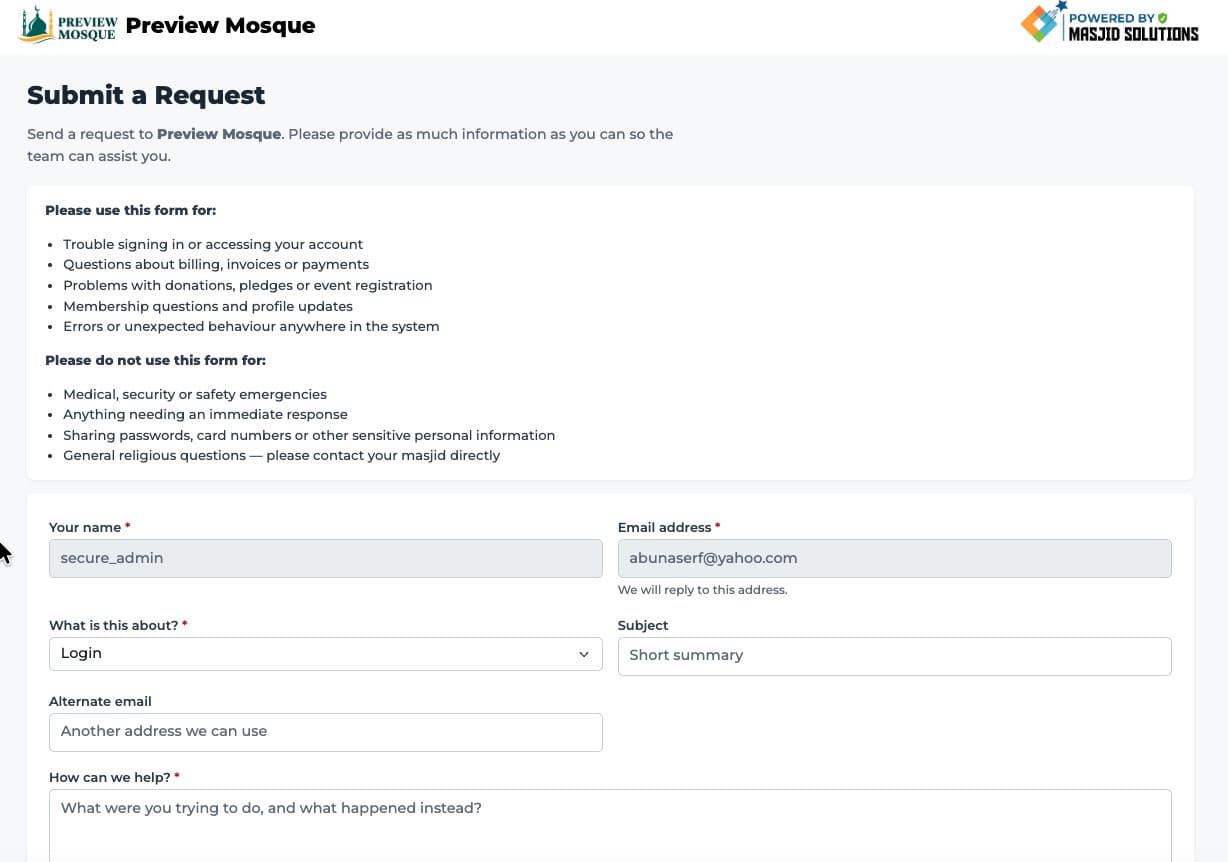
Task: Click 'Anything needing an immediate response' item
Action: (x=205, y=414)
